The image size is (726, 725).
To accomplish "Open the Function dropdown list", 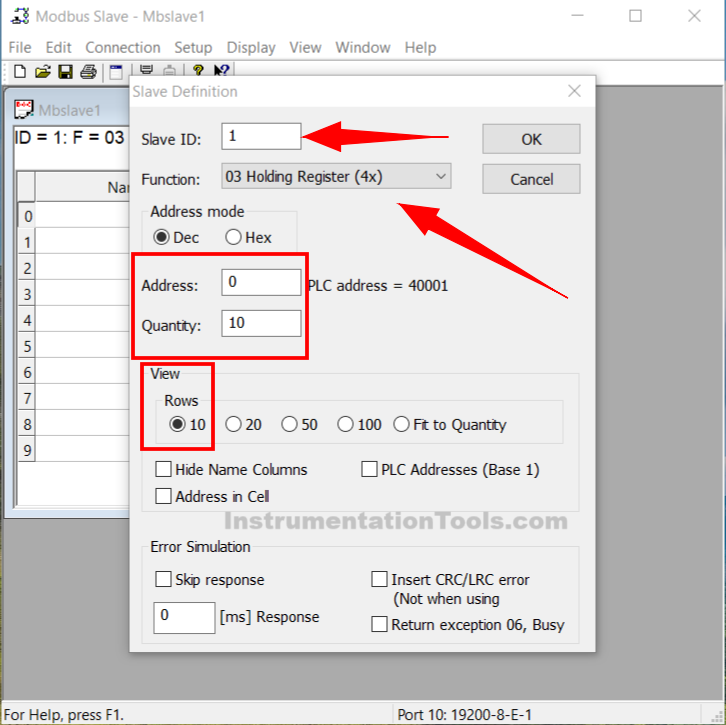I will click(x=336, y=176).
